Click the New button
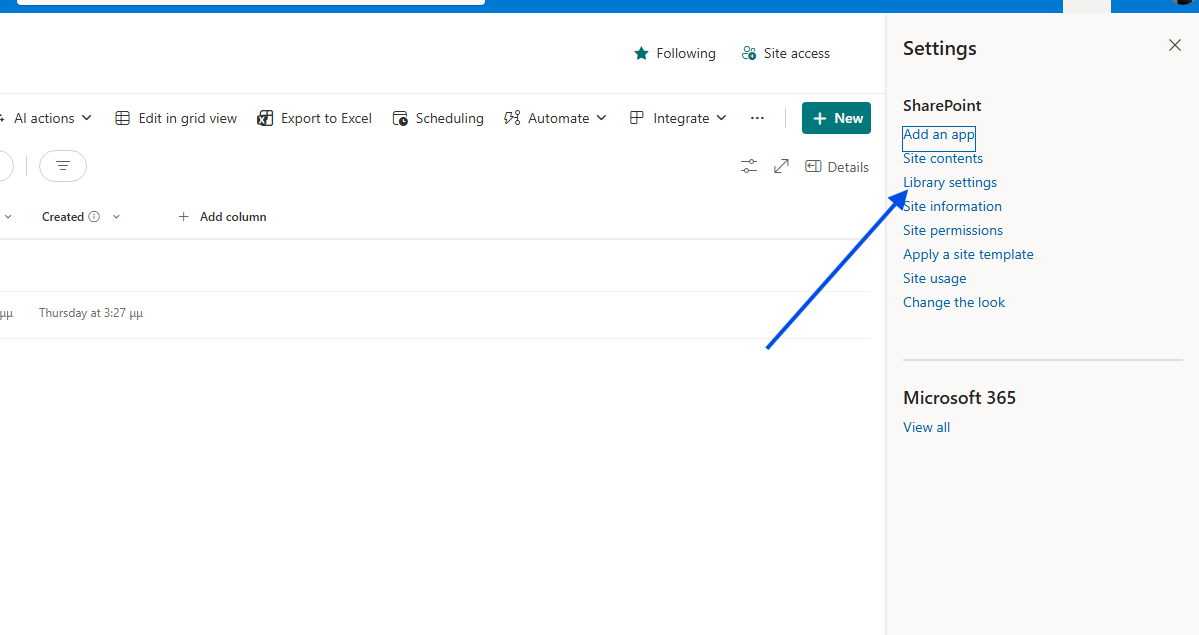The image size is (1199, 635). [836, 118]
